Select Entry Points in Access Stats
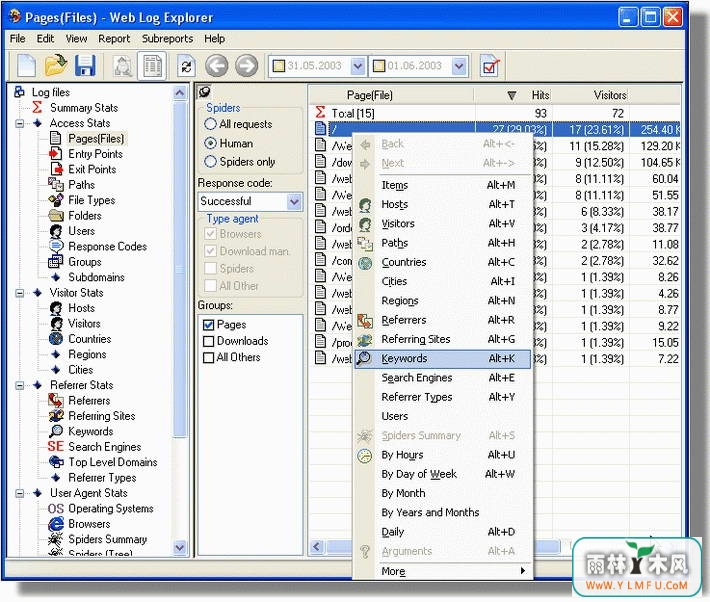 pyautogui.click(x=95, y=154)
